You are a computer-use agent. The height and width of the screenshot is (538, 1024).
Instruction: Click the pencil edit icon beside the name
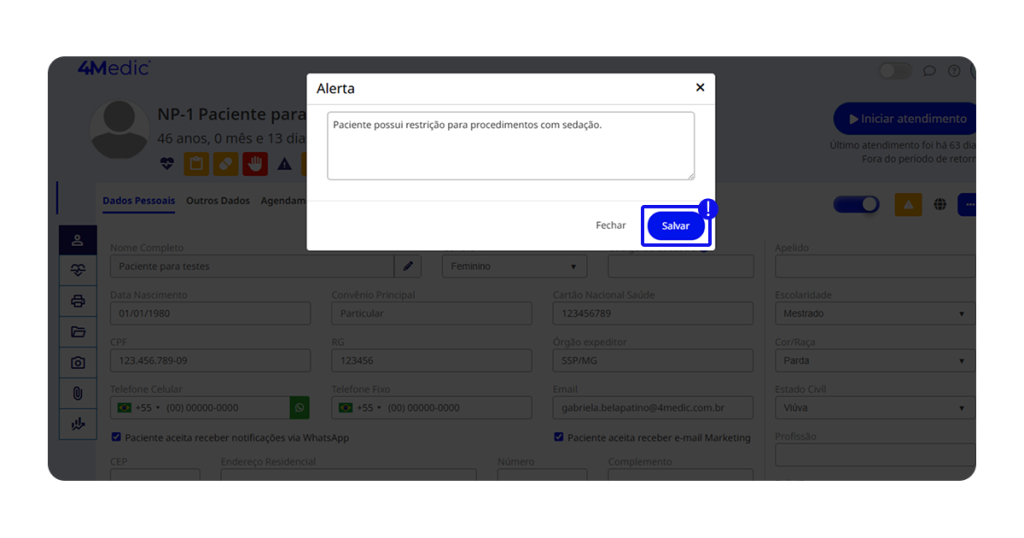pyautogui.click(x=408, y=266)
